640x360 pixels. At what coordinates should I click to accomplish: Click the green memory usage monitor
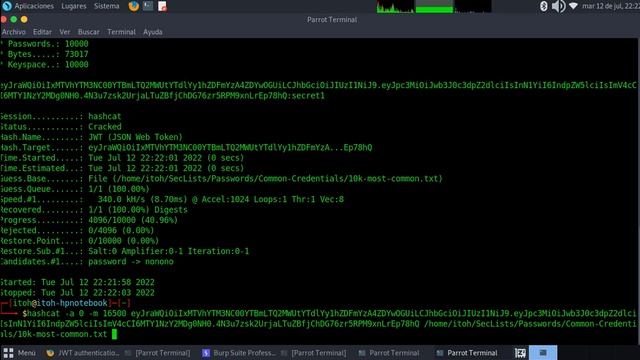pyautogui.click(x=434, y=7)
